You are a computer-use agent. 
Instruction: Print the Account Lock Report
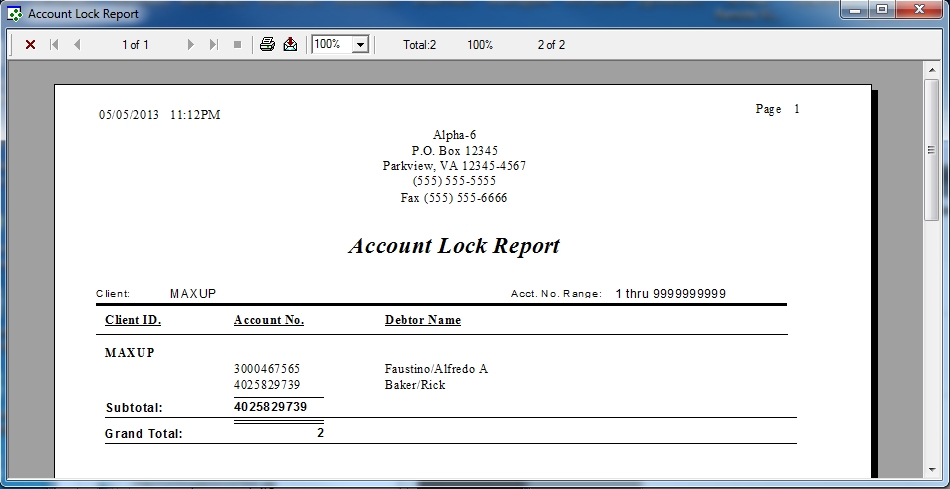(267, 45)
